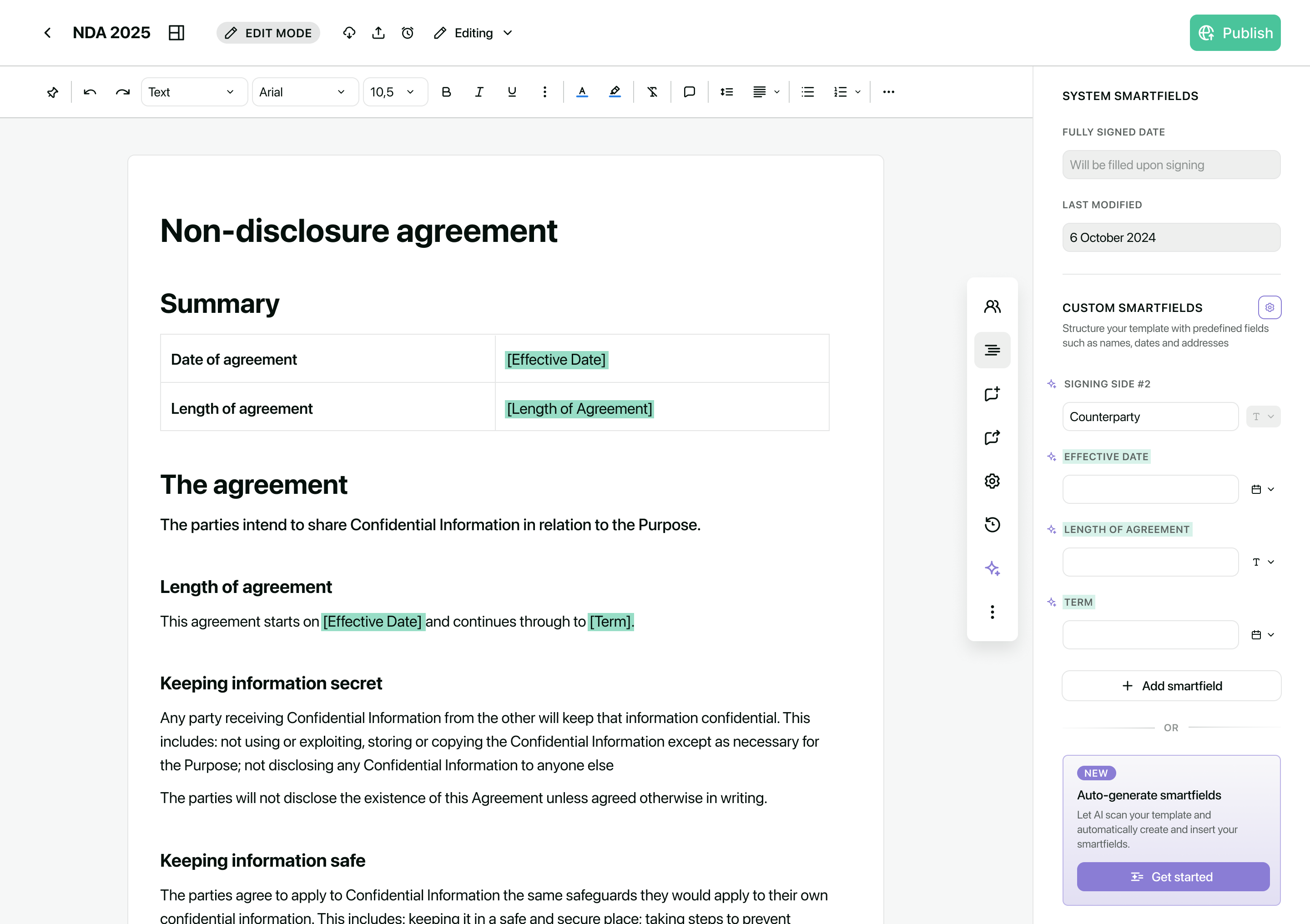The image size is (1310, 924).
Task: Click the version history clock icon in the side toolbar
Action: (x=992, y=524)
